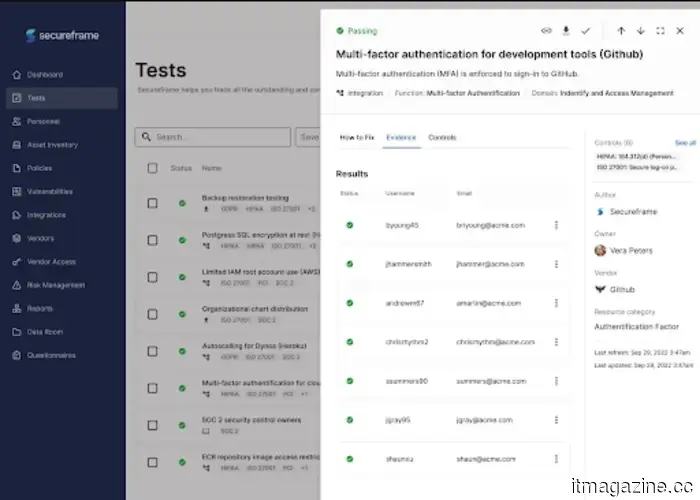
Task: Go to previous test with up arrow
Action: [621, 31]
